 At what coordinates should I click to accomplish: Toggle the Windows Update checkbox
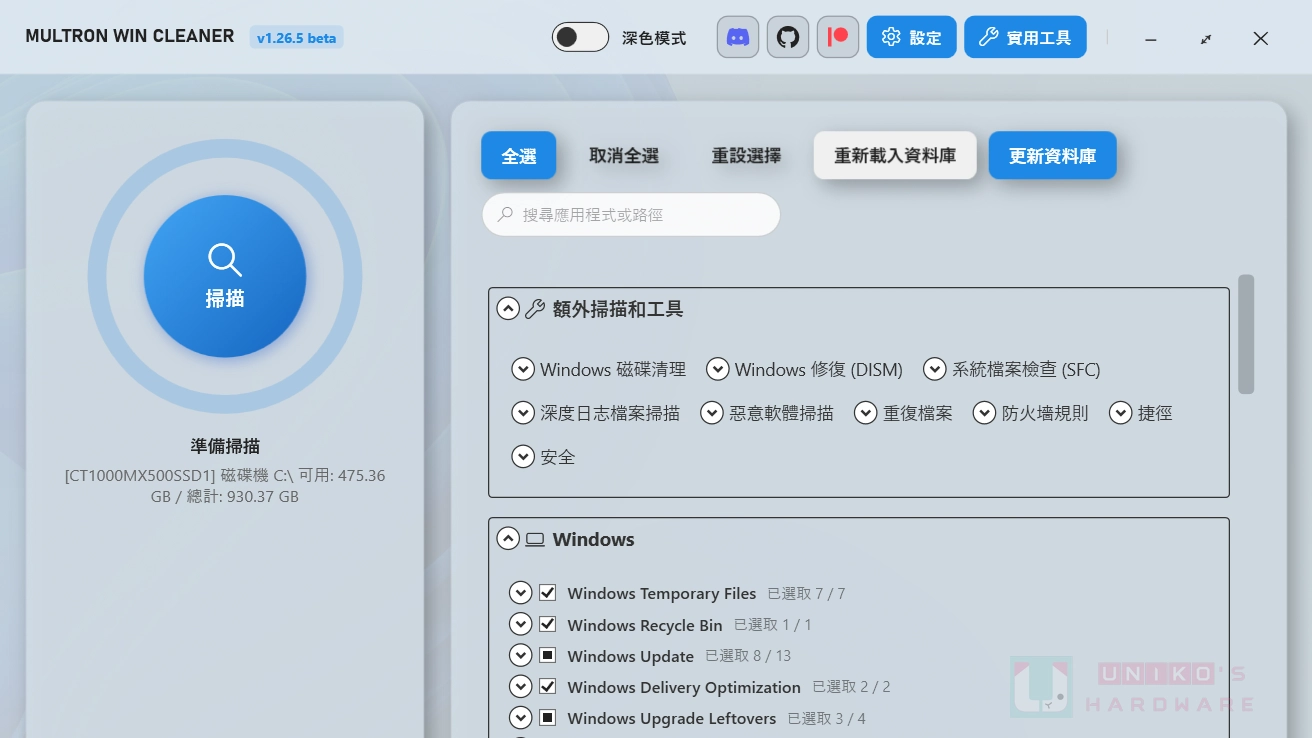(547, 656)
